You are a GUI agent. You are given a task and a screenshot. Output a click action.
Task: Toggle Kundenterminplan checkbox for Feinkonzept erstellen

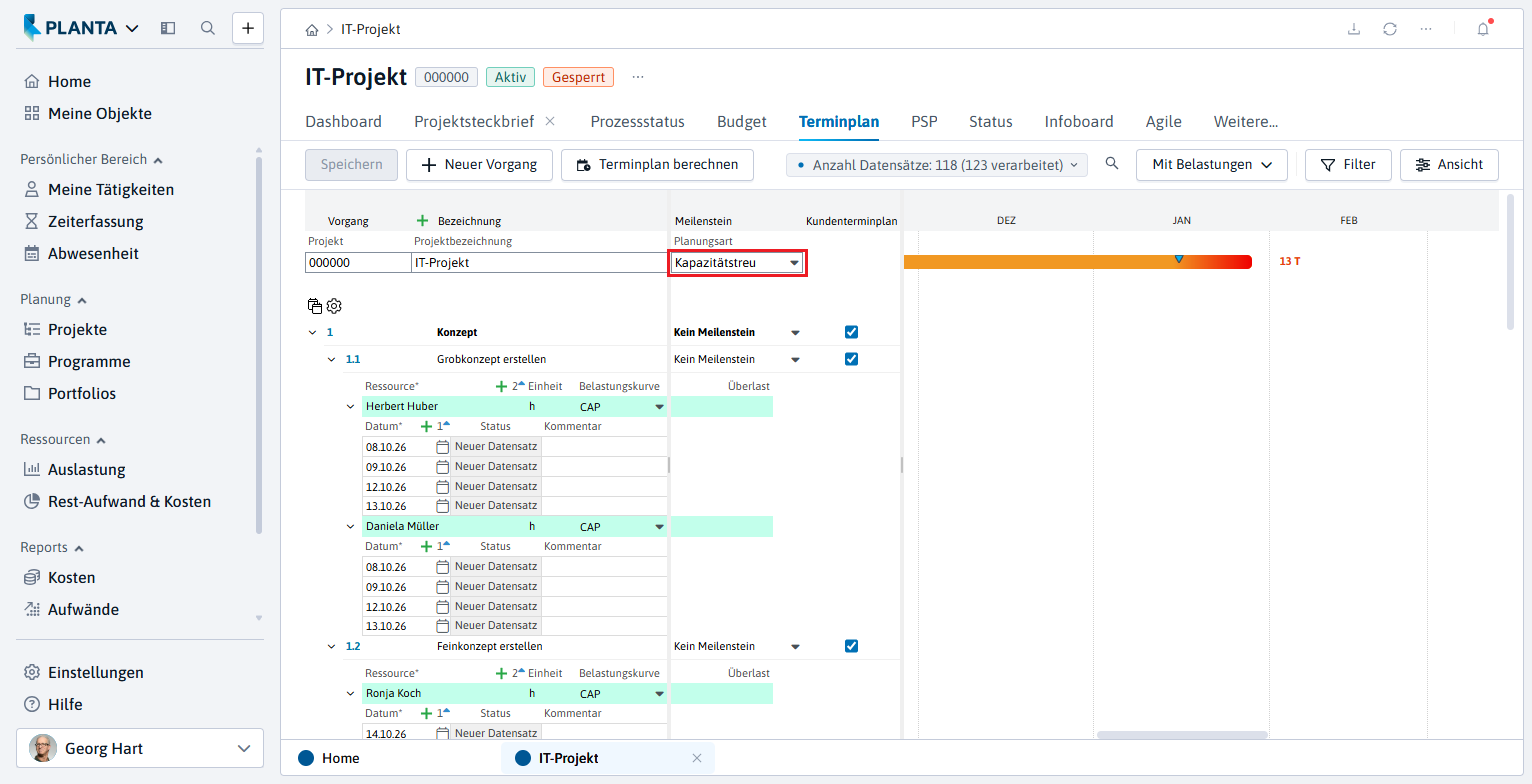(852, 646)
